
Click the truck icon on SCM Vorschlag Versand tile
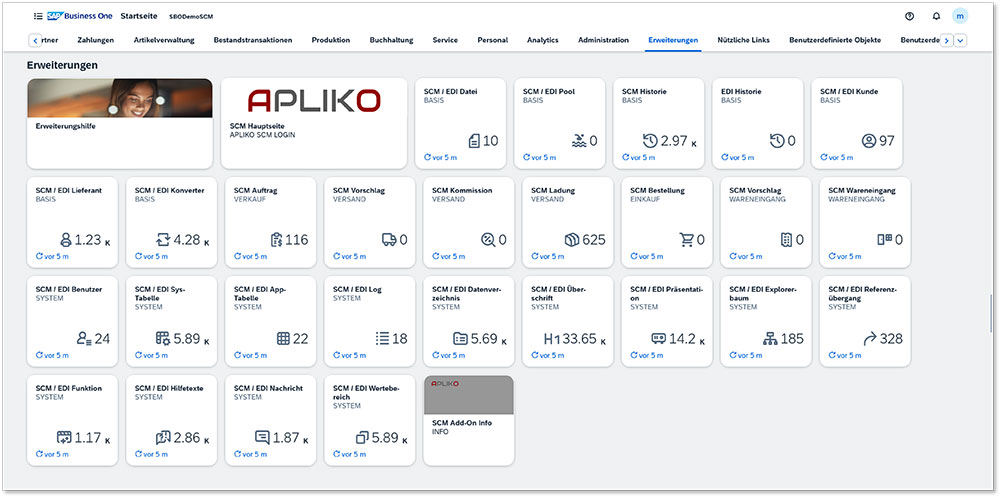tap(389, 240)
